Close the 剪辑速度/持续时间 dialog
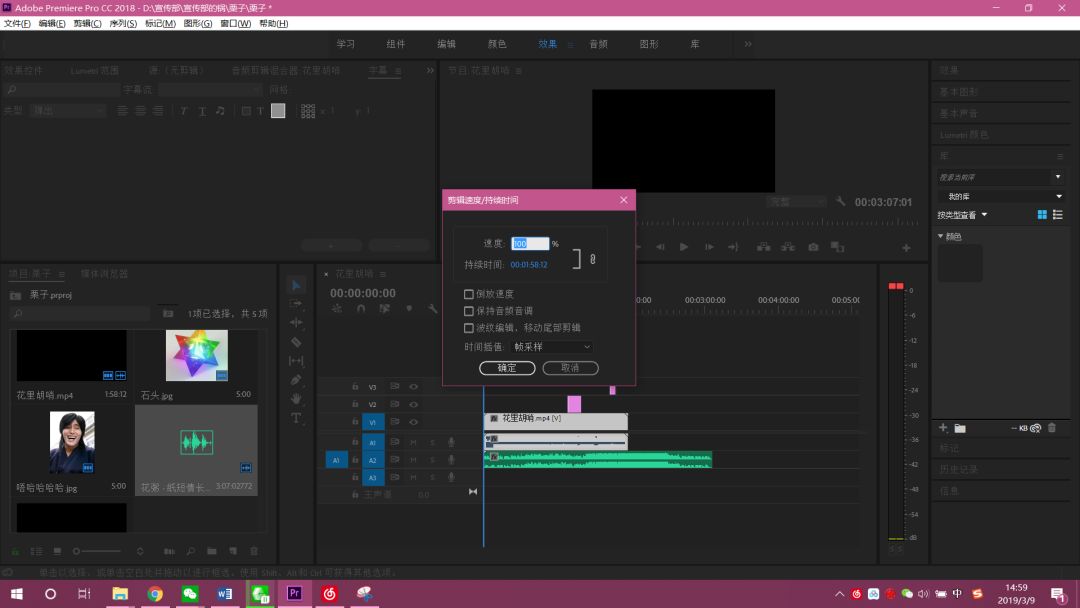This screenshot has width=1080, height=608. (623, 200)
